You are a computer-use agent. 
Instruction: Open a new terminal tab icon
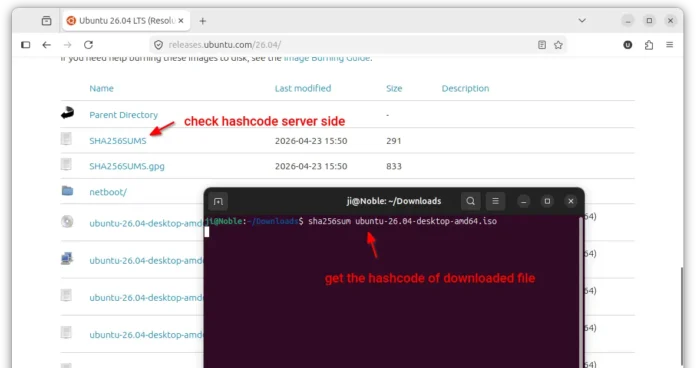(218, 201)
